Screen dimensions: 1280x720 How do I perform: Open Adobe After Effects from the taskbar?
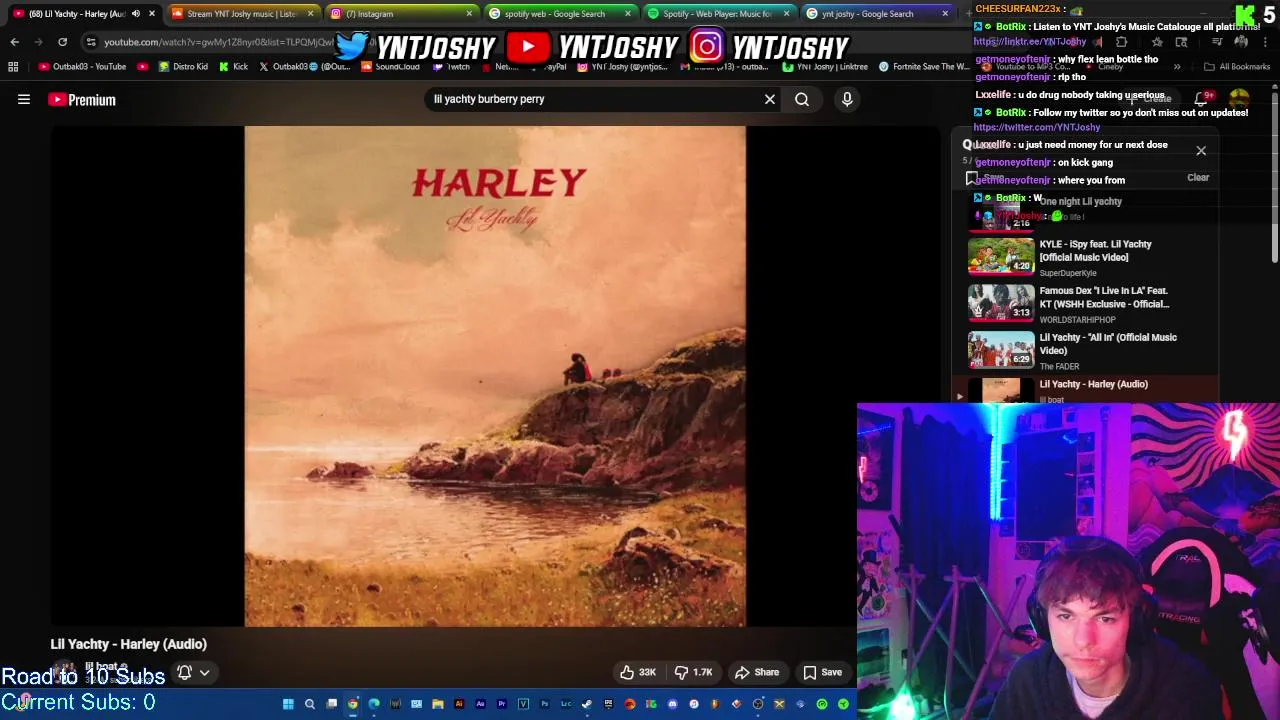click(481, 704)
